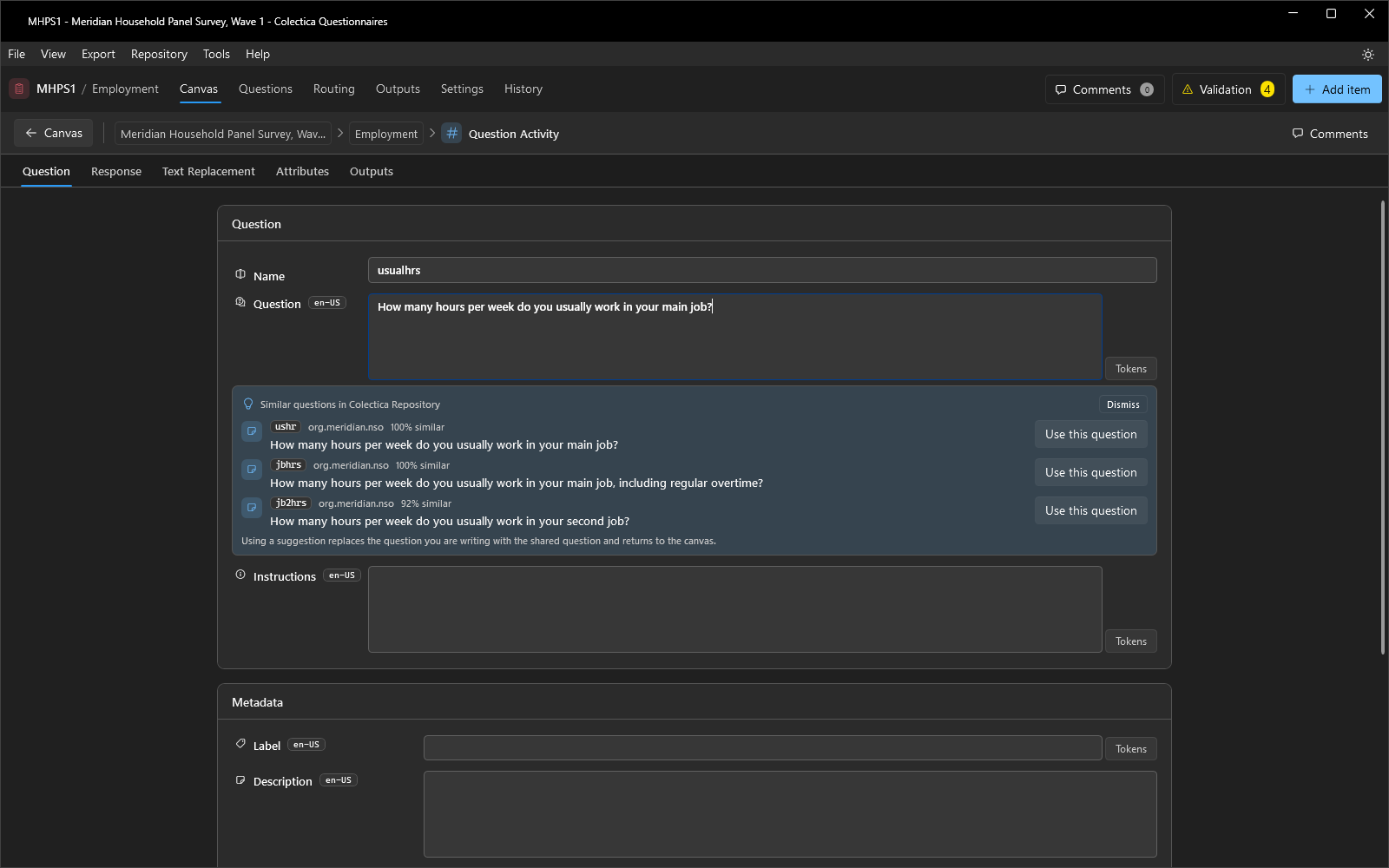This screenshot has width=1389, height=868.
Task: Switch to the Routing tab
Action: (x=334, y=89)
